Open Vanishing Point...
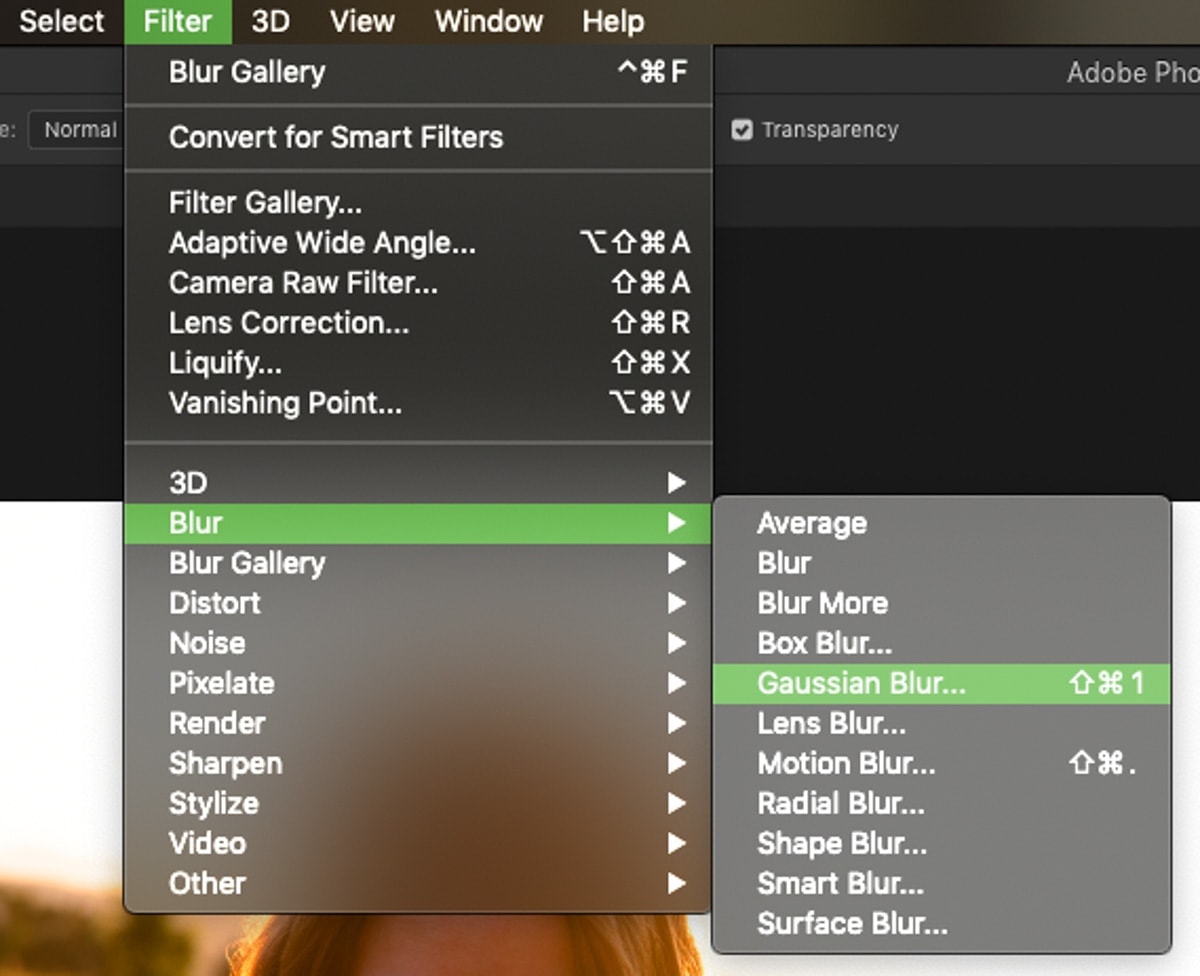Image resolution: width=1200 pixels, height=976 pixels. [418, 403]
